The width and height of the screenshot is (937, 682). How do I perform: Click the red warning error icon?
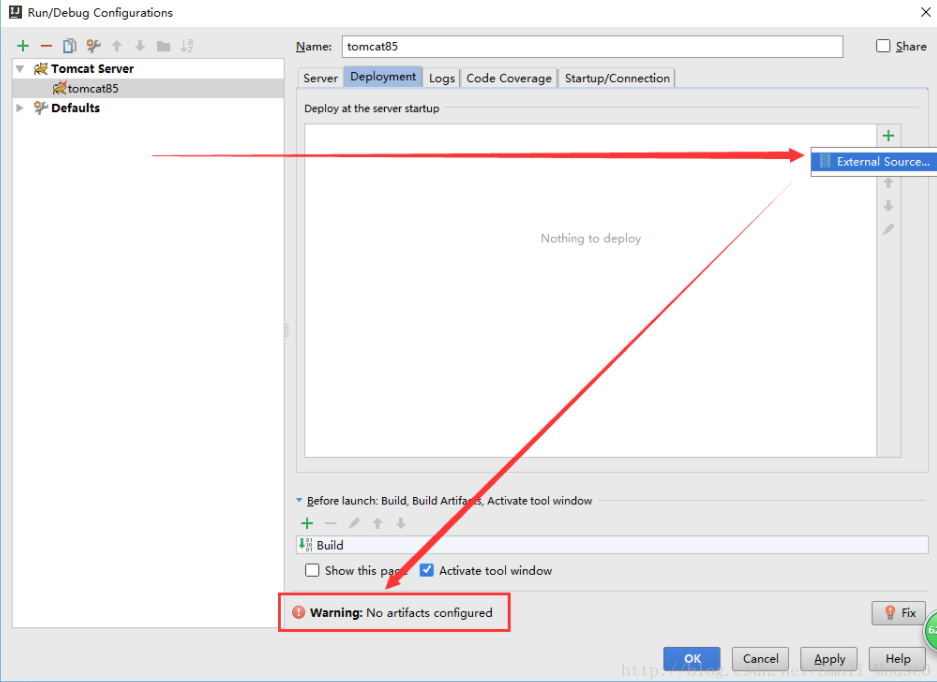298,612
